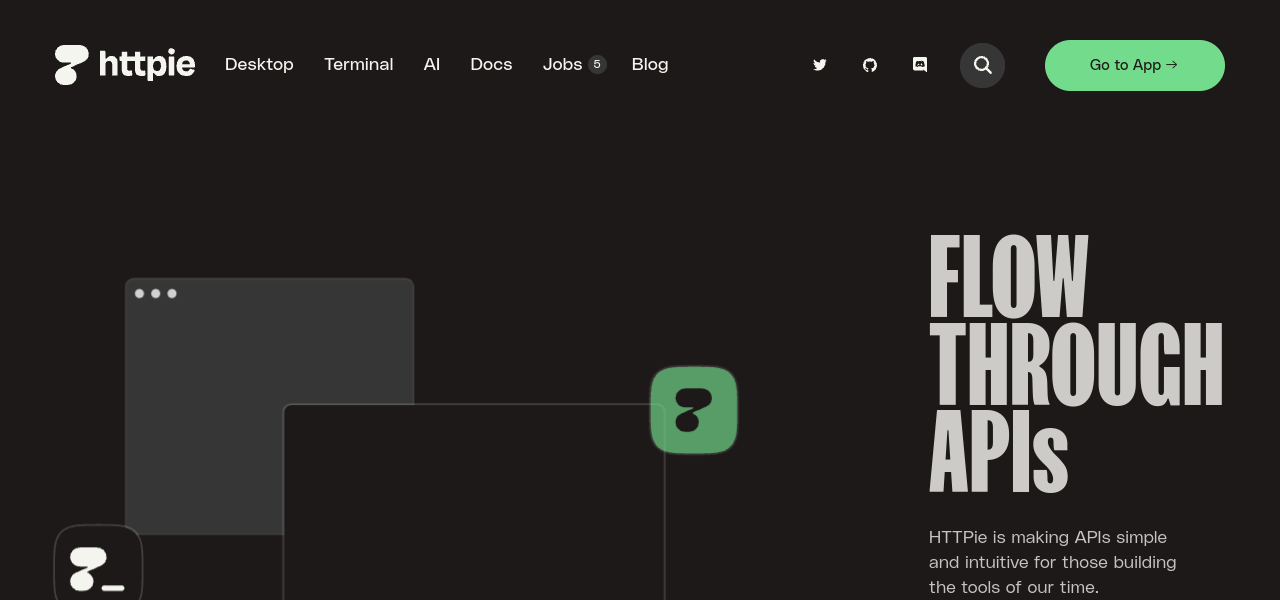Click the dark outlined front window panel
1280x600 pixels.
tap(474, 500)
